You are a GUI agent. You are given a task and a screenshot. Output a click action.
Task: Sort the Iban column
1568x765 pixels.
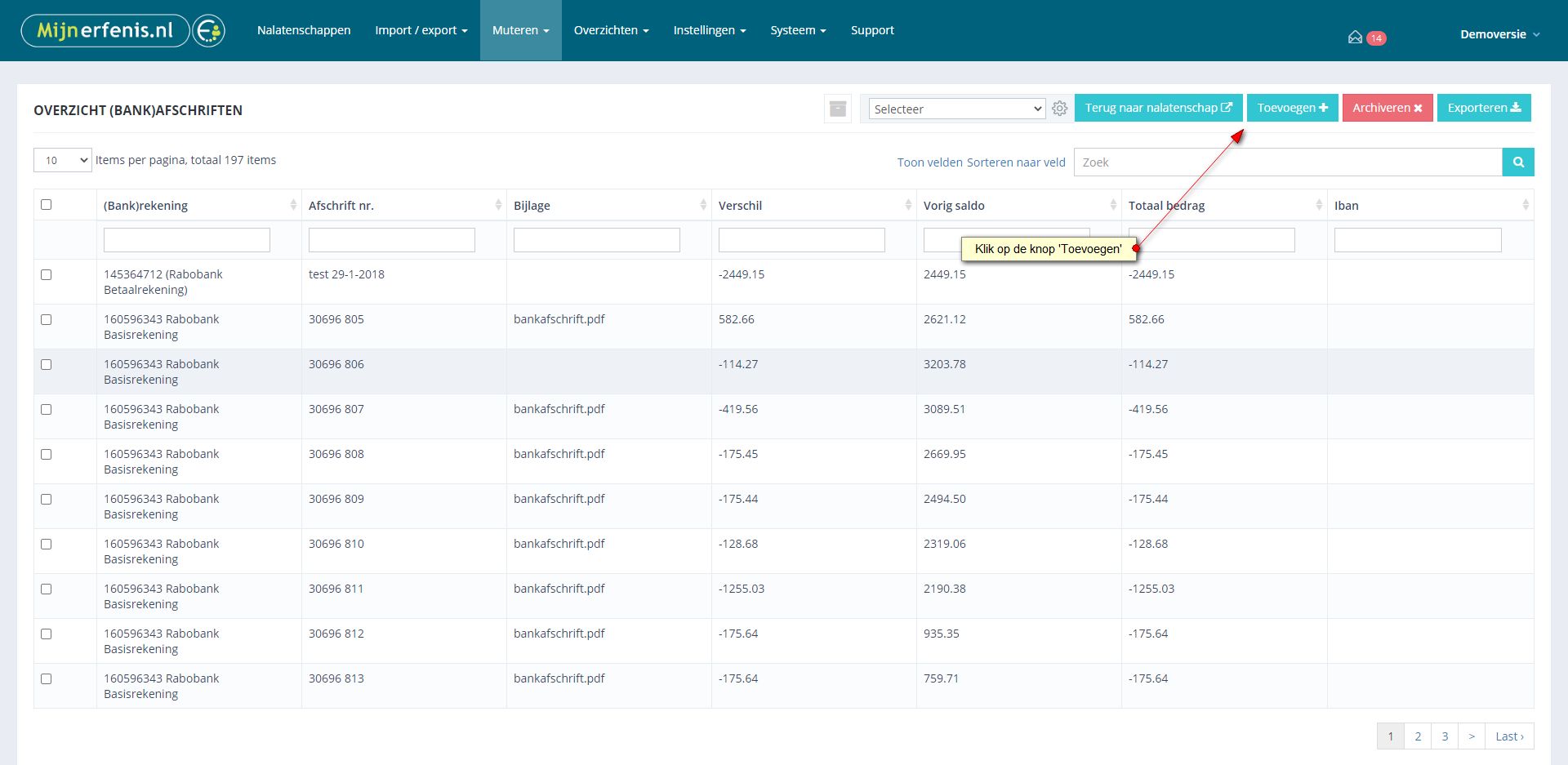[x=1525, y=206]
